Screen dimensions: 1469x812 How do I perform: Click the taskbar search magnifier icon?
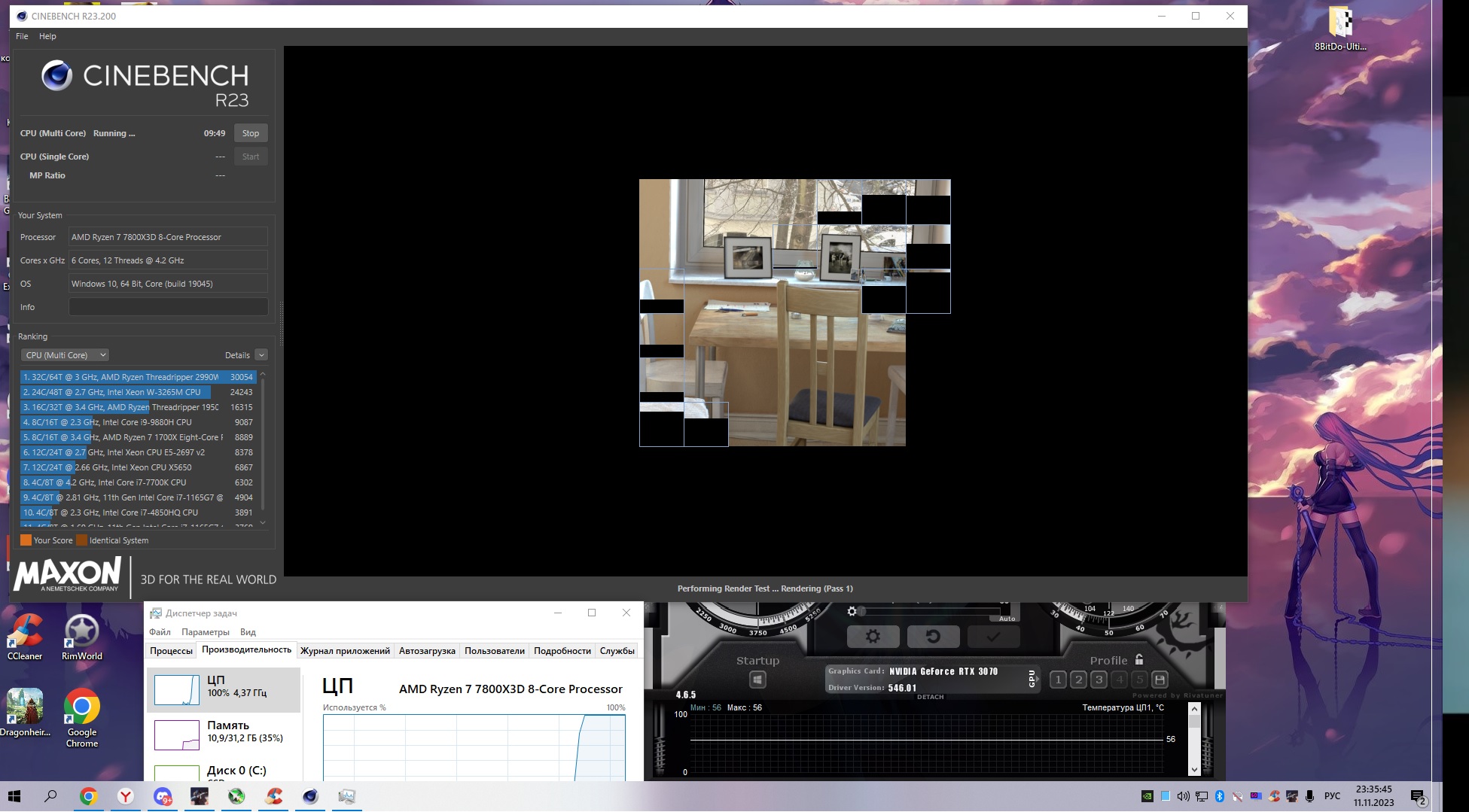(50, 796)
